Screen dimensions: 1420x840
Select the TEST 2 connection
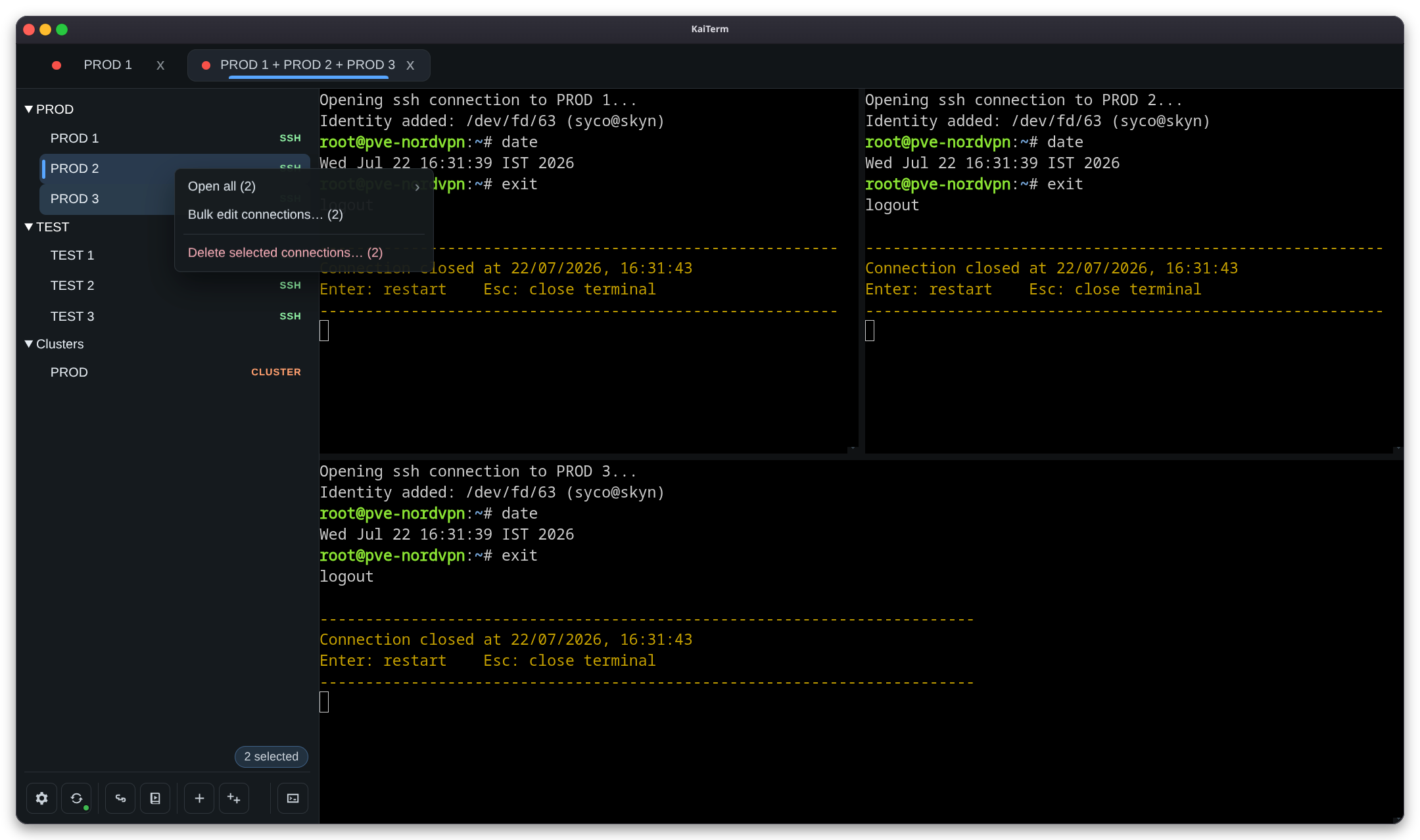coord(175,285)
